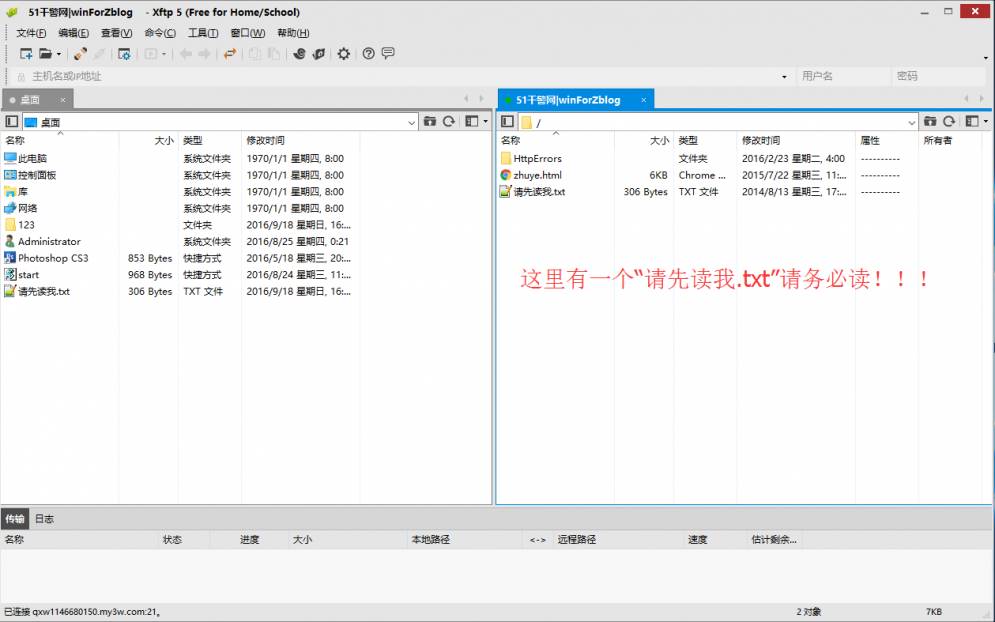This screenshot has height=622, width=995.
Task: Close the 51千兽网|winForZblog tab
Action: tap(643, 100)
